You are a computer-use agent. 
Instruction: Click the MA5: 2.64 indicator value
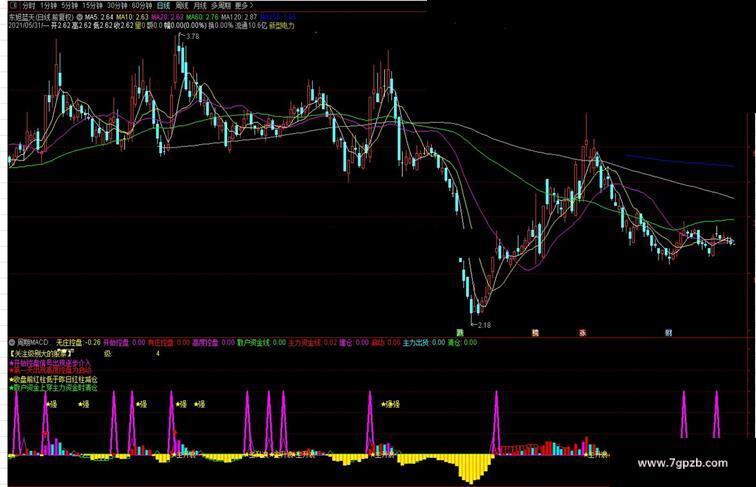click(x=99, y=17)
